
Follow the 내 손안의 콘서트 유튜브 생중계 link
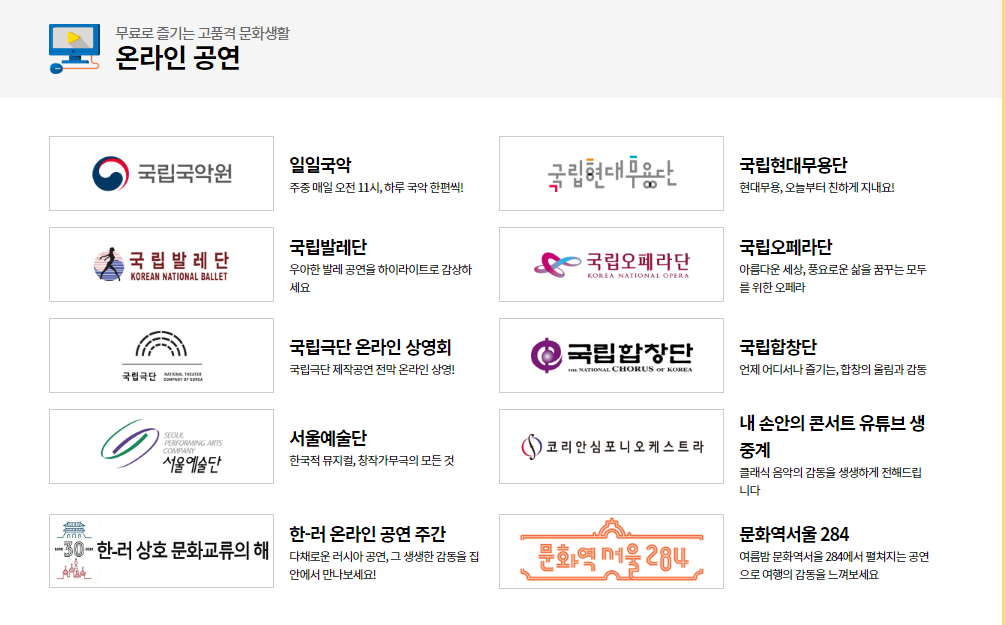click(832, 437)
